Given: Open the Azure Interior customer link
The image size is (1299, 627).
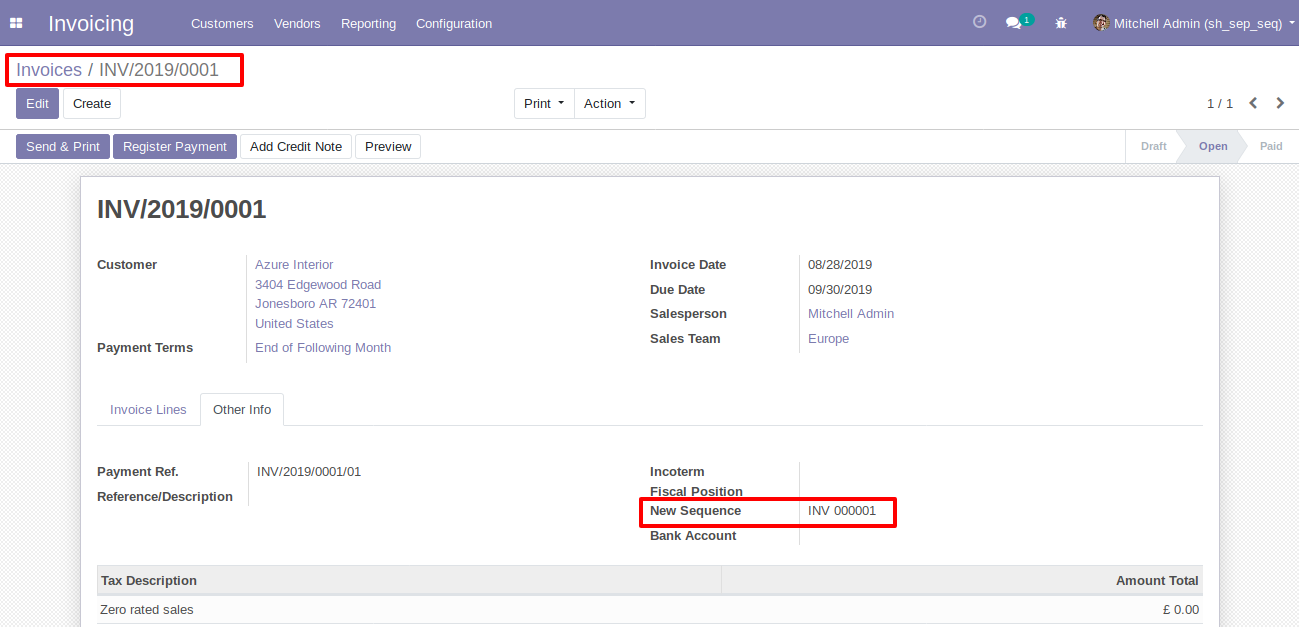Looking at the screenshot, I should [294, 265].
